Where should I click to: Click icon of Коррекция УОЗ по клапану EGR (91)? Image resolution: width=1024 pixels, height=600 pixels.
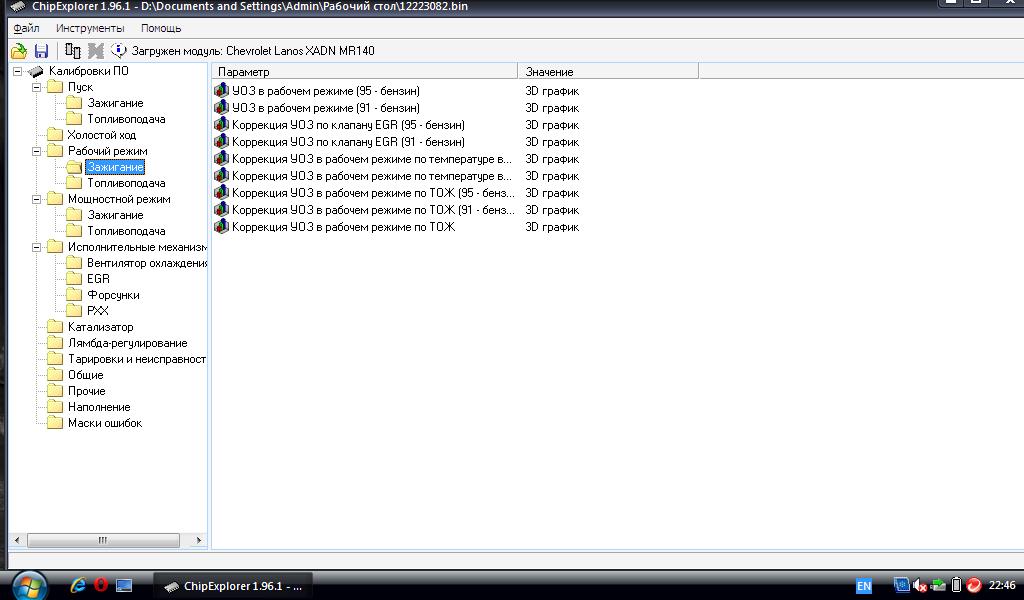click(221, 142)
